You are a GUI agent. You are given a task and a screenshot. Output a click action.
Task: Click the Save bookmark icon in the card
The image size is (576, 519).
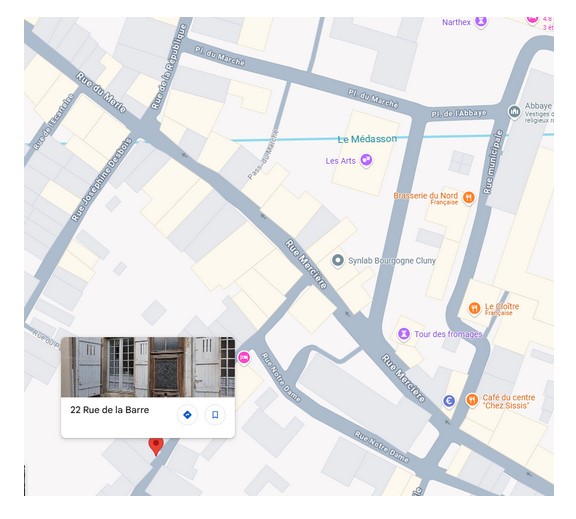click(x=215, y=415)
